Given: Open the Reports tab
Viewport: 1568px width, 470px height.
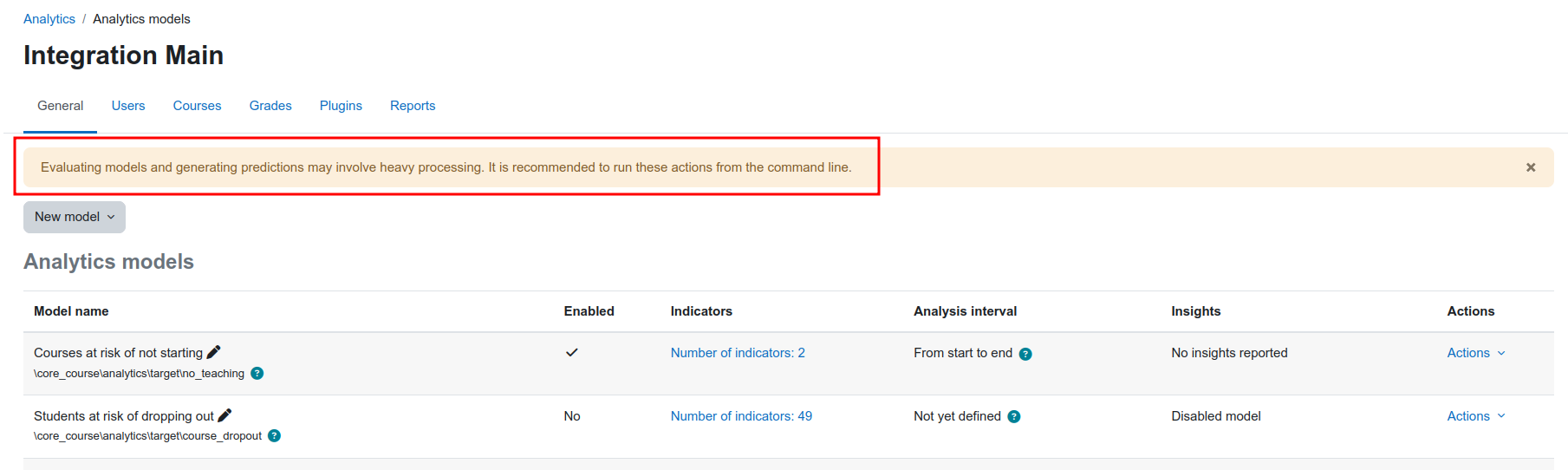Looking at the screenshot, I should click(413, 106).
